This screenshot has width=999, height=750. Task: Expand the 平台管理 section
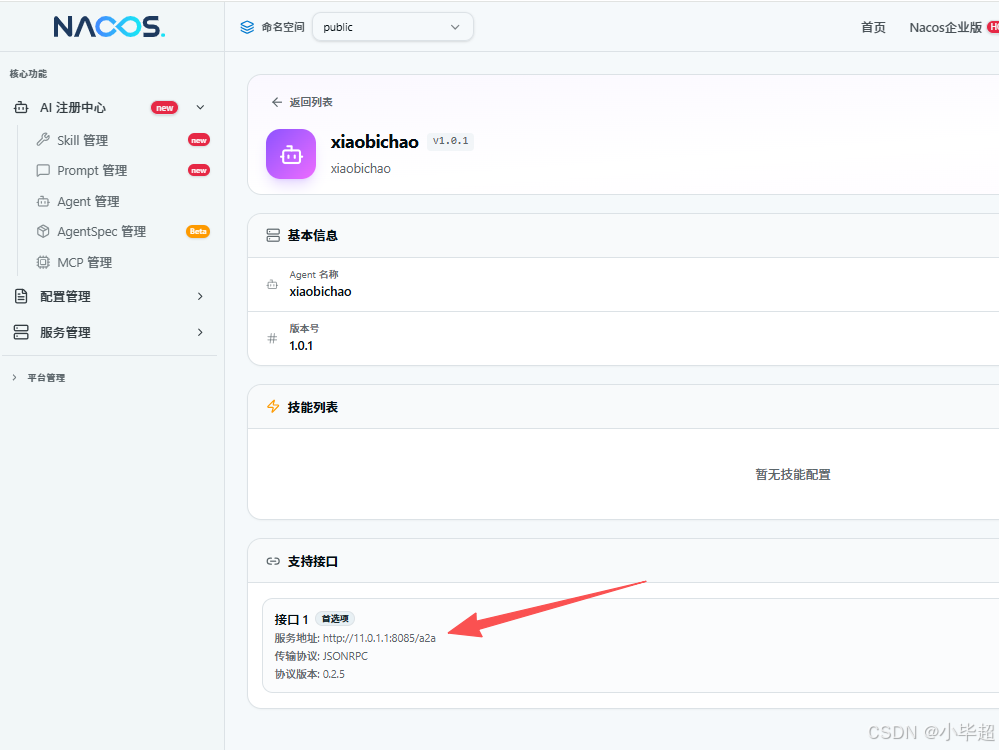click(39, 378)
